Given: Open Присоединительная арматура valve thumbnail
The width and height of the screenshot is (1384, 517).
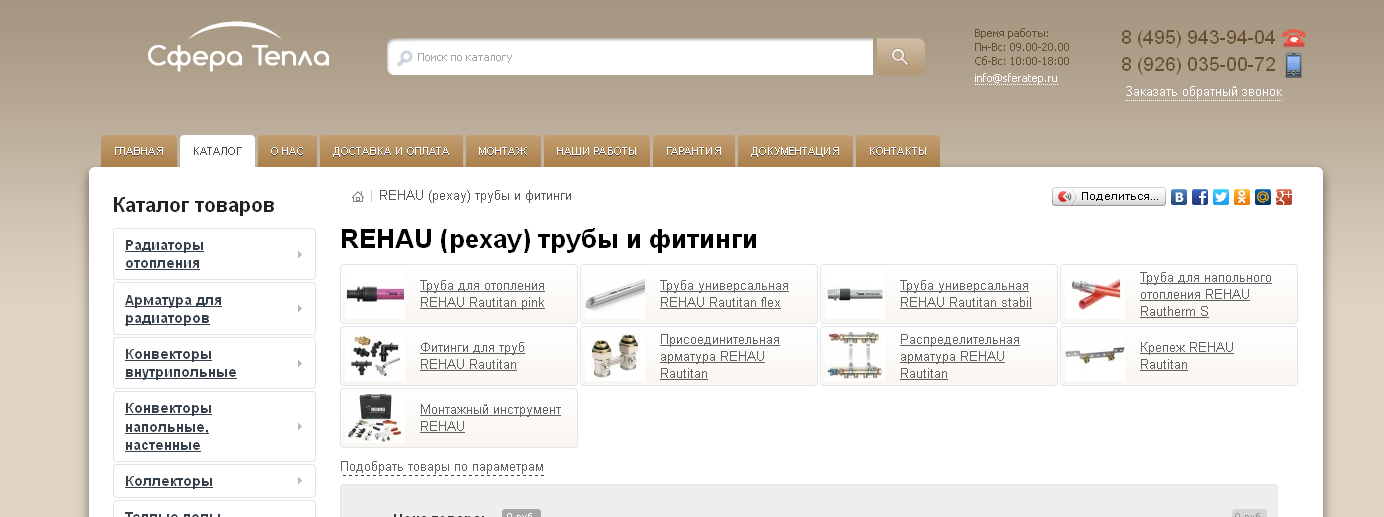Looking at the screenshot, I should tap(615, 356).
